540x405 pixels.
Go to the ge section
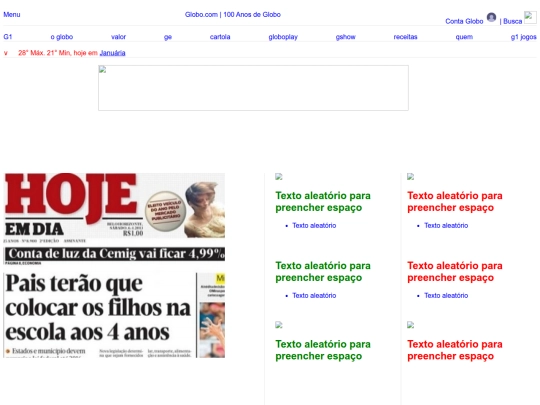168,37
